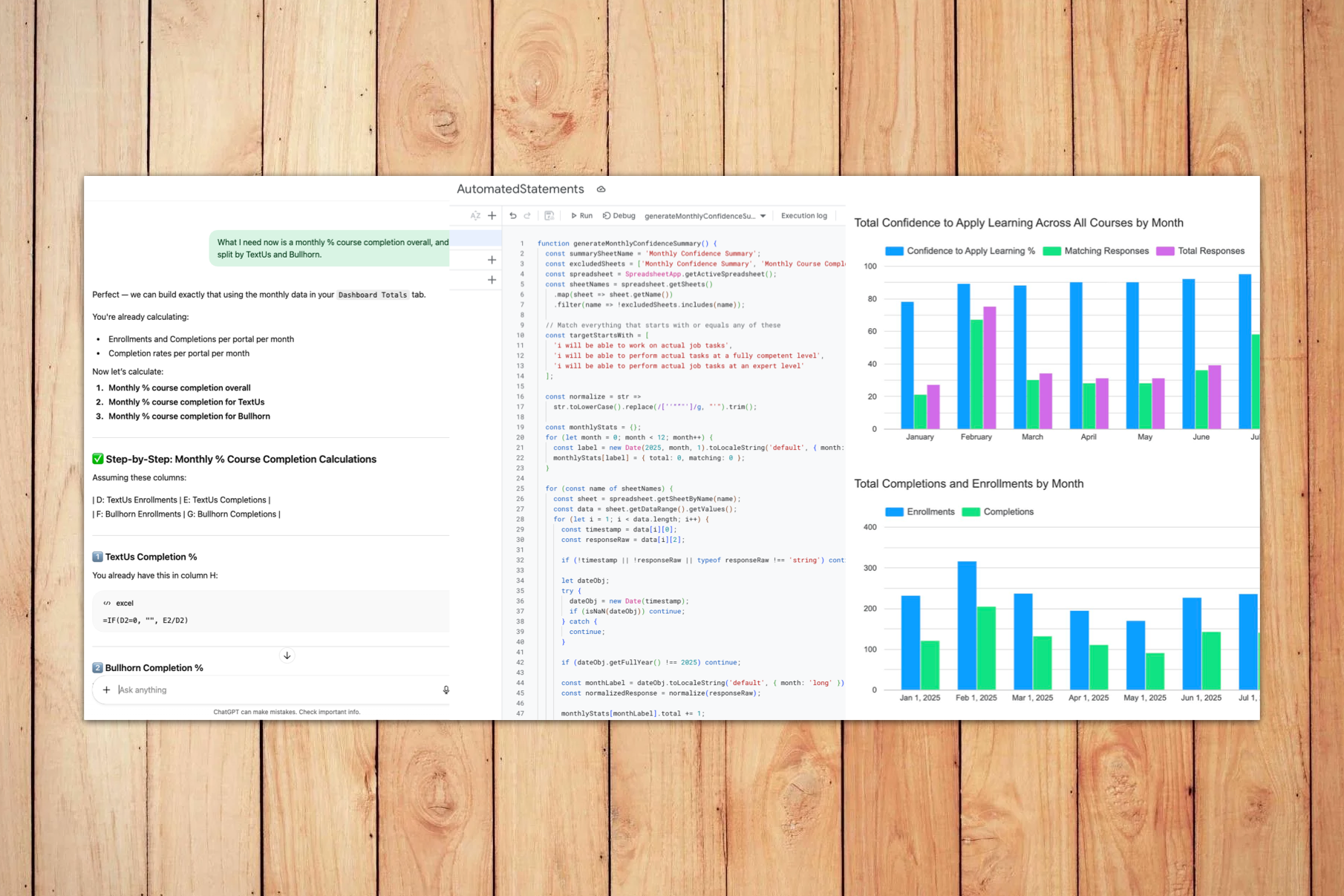This screenshot has height=896, width=1344.
Task: Click the AutomatedStatements project title
Action: 520,189
